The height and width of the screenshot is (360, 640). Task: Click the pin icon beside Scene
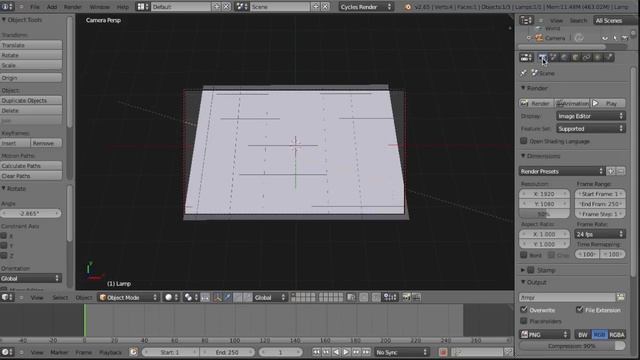point(524,73)
